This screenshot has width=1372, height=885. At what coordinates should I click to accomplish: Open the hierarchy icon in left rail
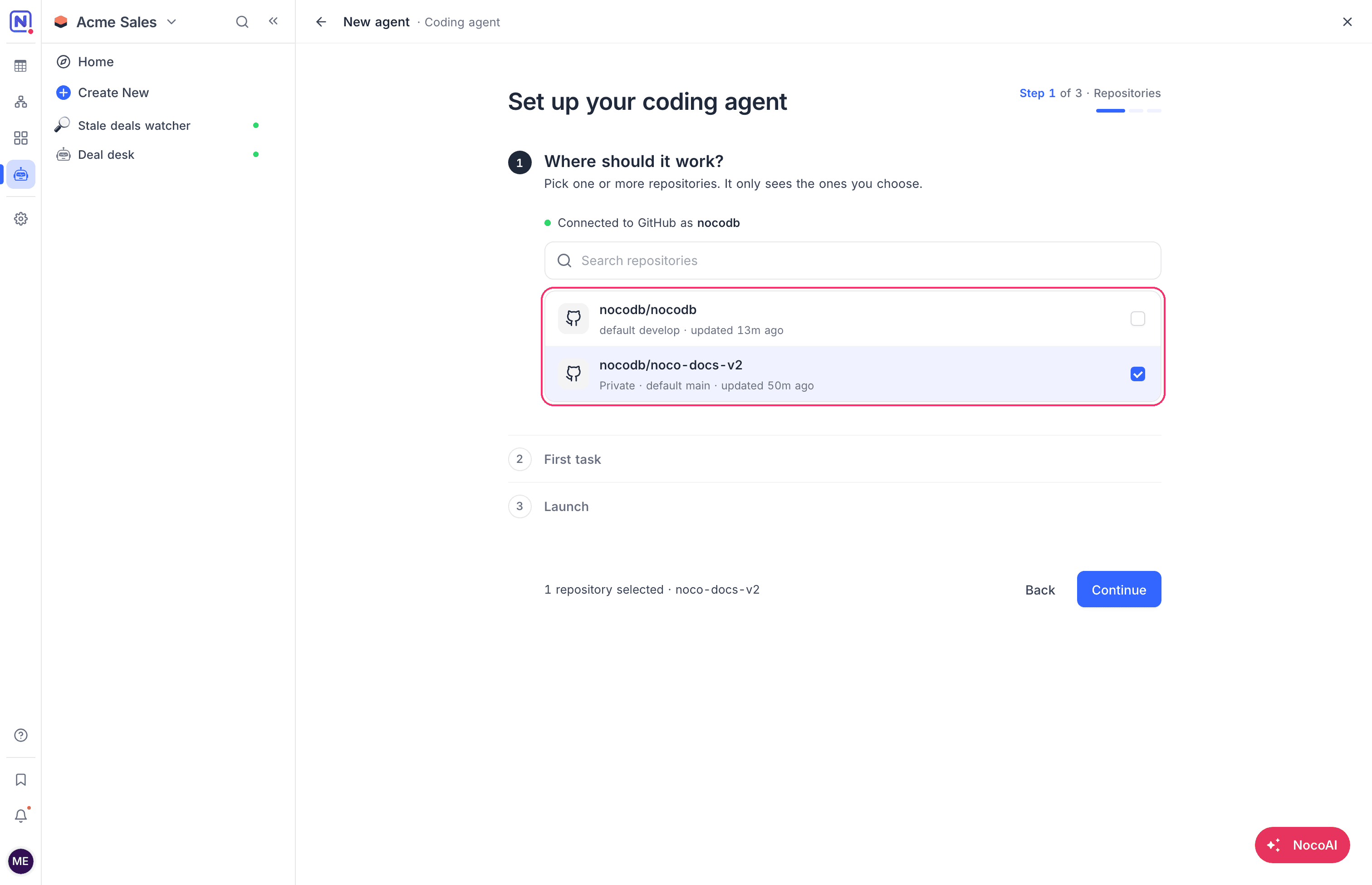pyautogui.click(x=21, y=102)
